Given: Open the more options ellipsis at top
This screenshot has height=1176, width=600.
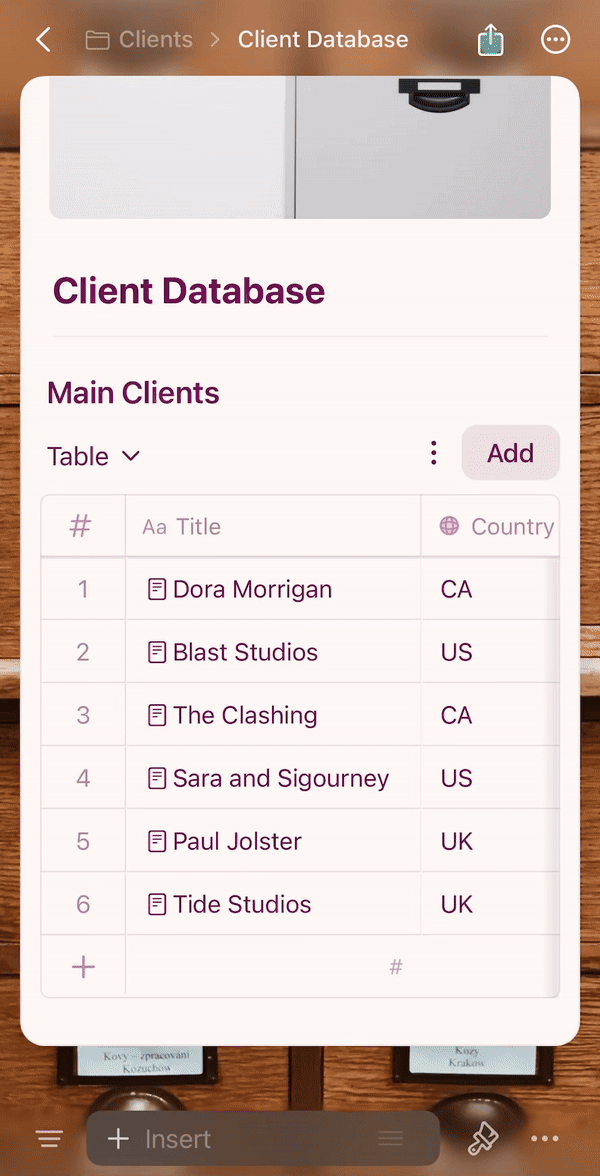Looking at the screenshot, I should tap(555, 39).
